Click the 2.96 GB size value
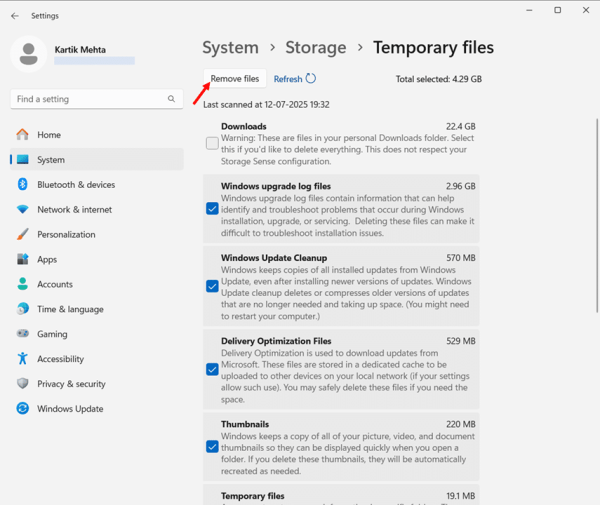 click(x=461, y=186)
